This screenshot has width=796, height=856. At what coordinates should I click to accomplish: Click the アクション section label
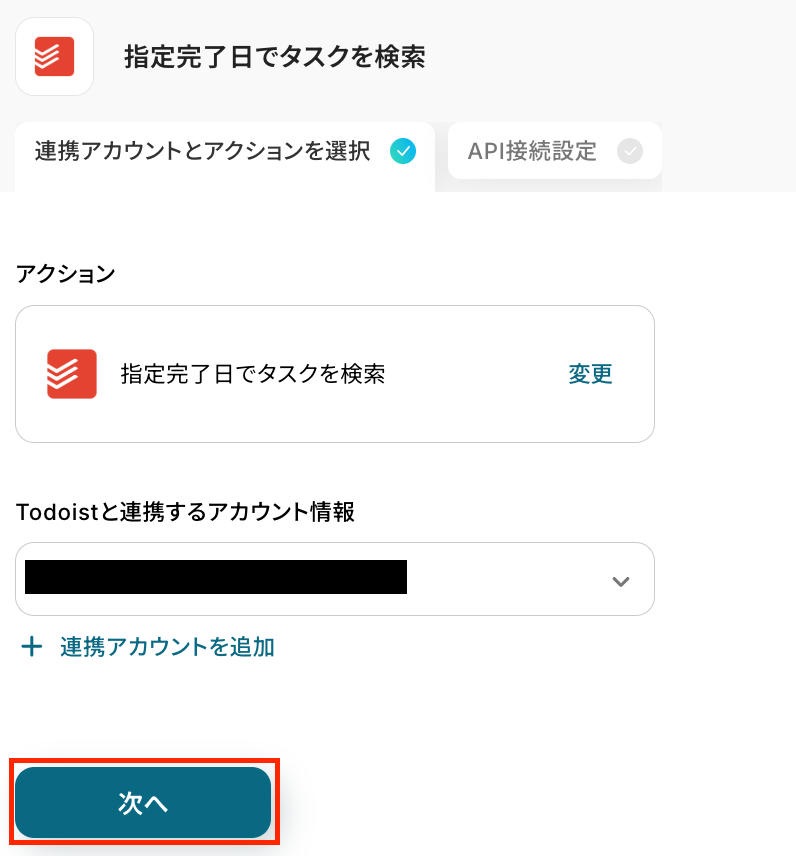(x=65, y=274)
